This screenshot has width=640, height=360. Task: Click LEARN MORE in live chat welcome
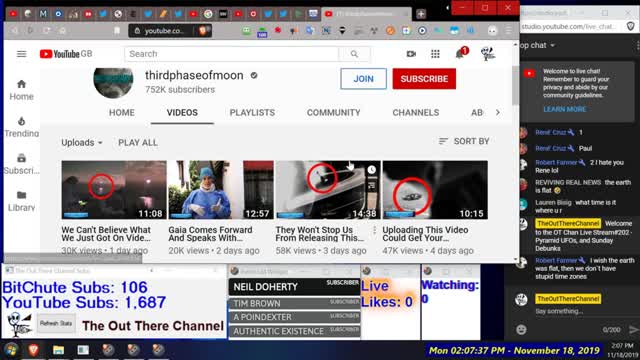(x=564, y=109)
